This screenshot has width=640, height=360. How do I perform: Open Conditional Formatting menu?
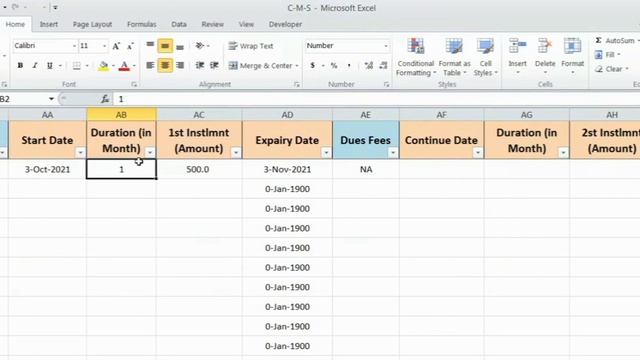(416, 57)
